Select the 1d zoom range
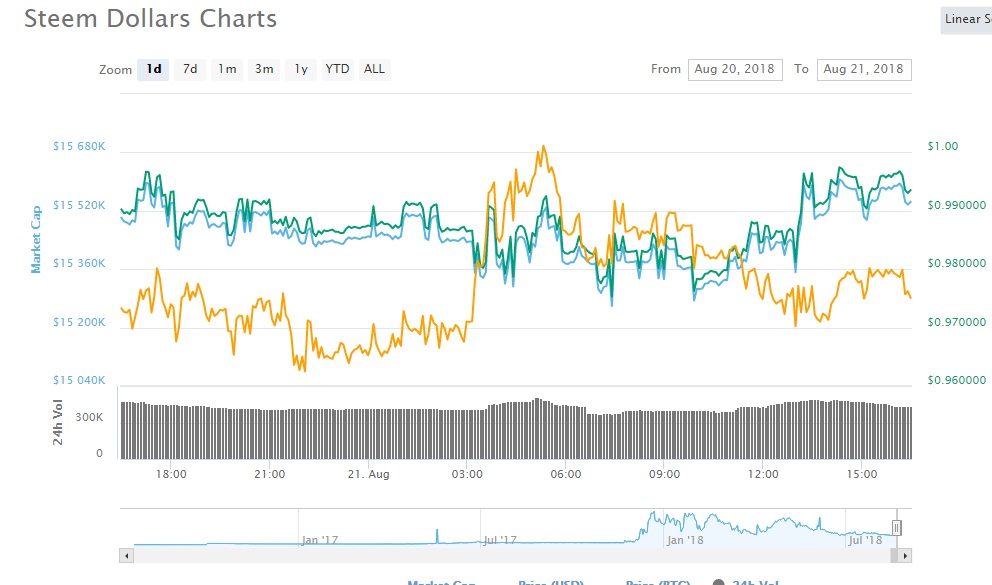 [153, 69]
